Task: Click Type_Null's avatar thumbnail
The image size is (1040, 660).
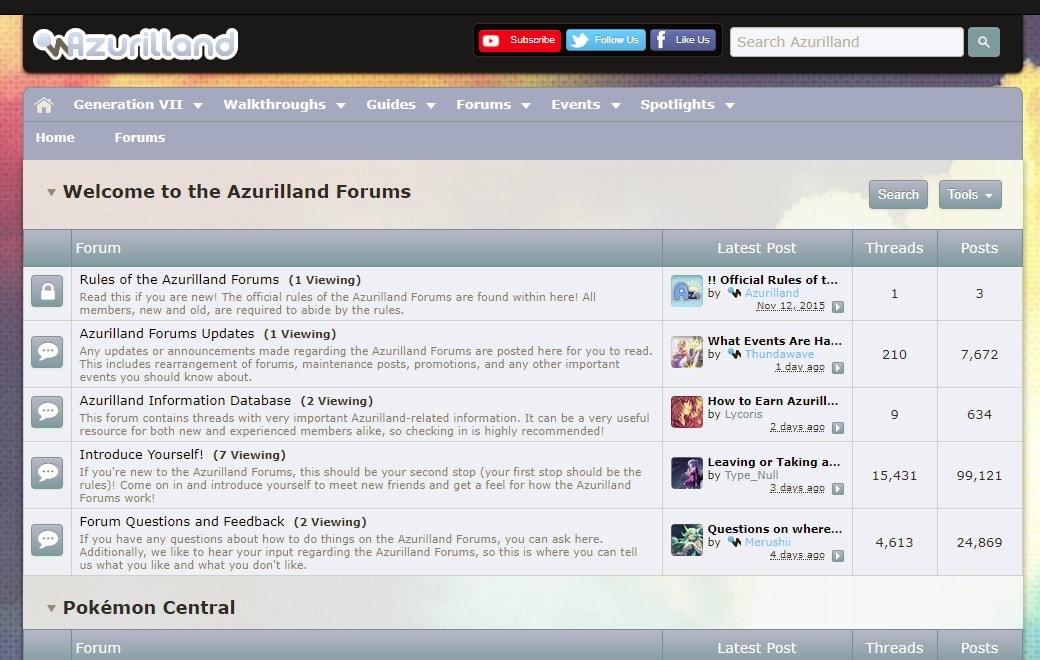Action: point(686,473)
